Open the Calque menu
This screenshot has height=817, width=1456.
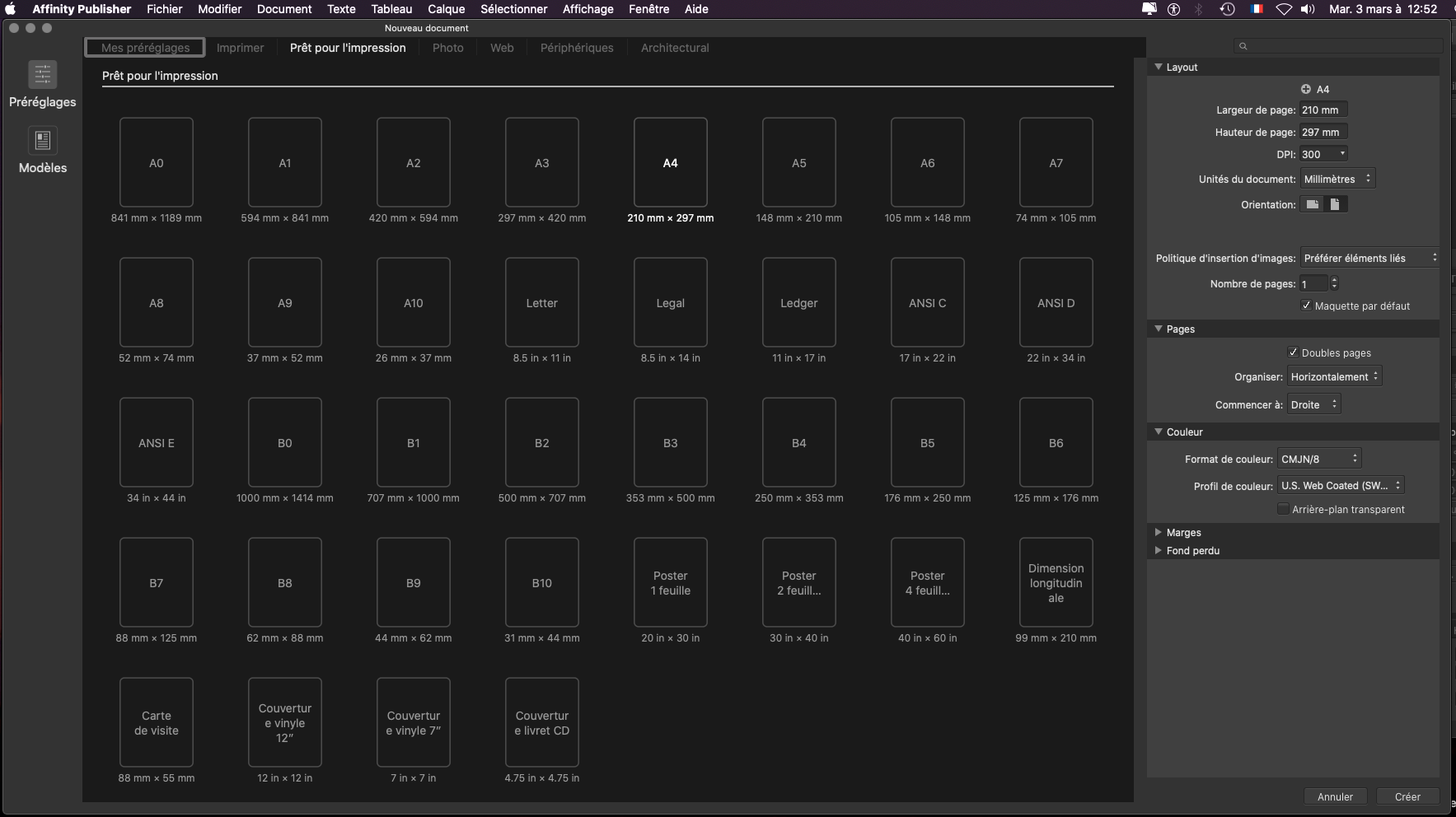(447, 9)
